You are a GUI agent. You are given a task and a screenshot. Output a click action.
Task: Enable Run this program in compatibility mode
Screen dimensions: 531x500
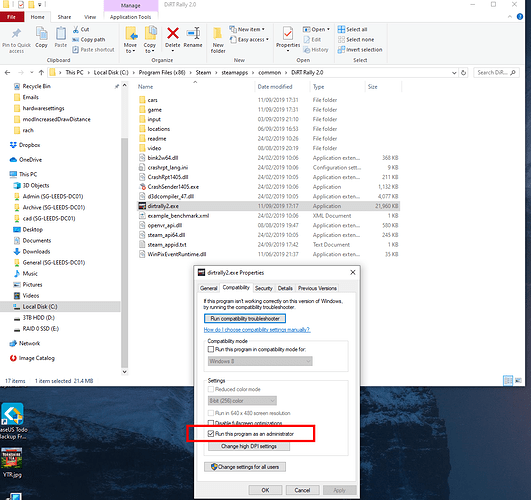tap(211, 349)
